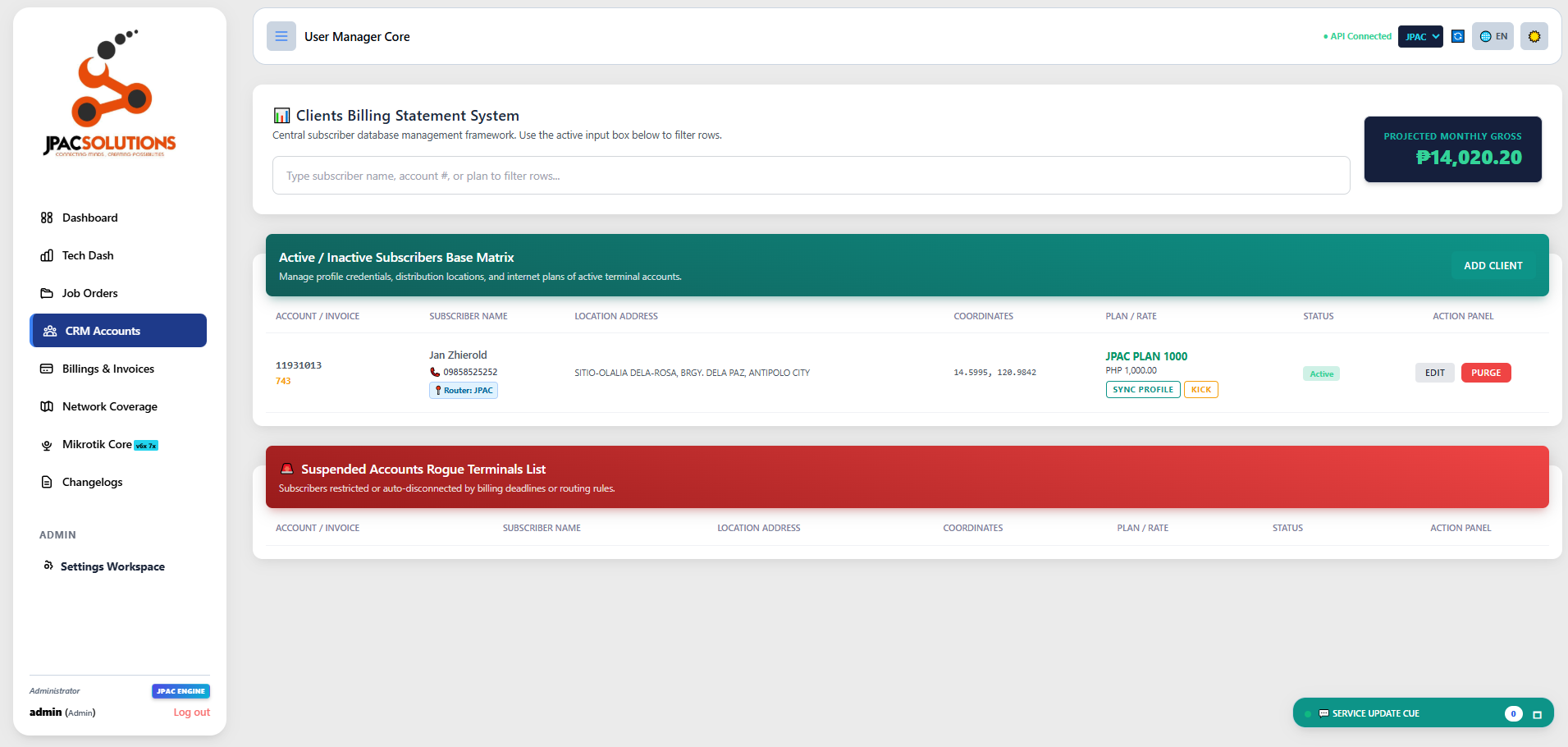
Task: Kick the Jan Zhierold subscriber session
Action: [1201, 390]
